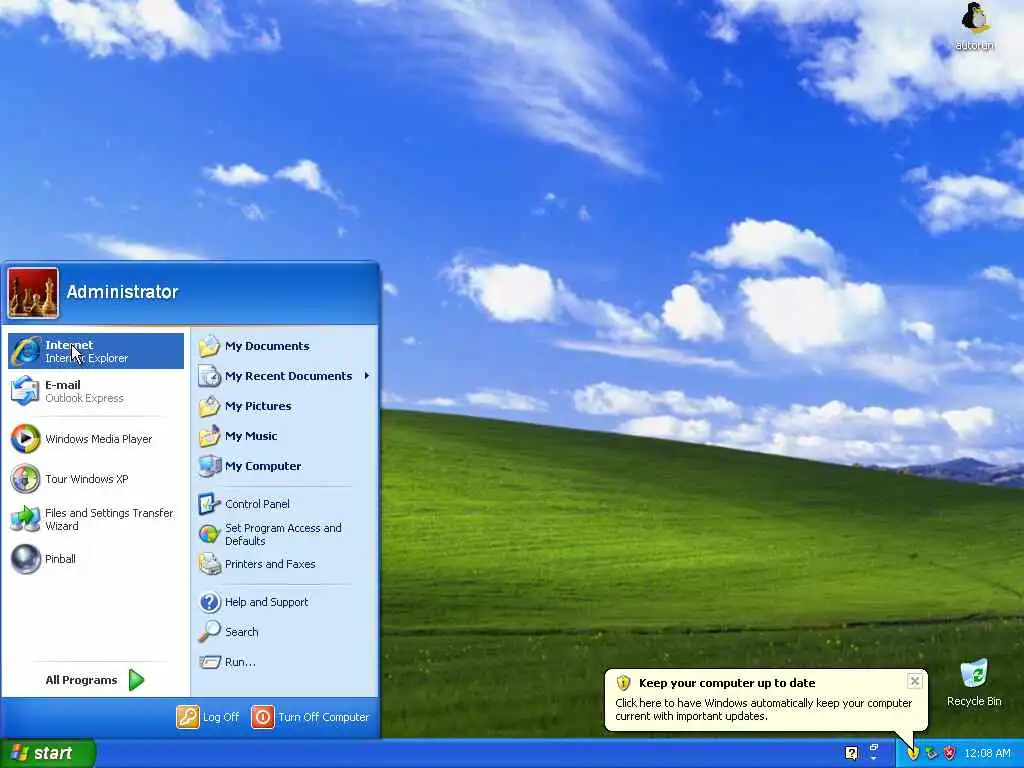Click the Start button
The width and height of the screenshot is (1024, 768).
[x=48, y=753]
